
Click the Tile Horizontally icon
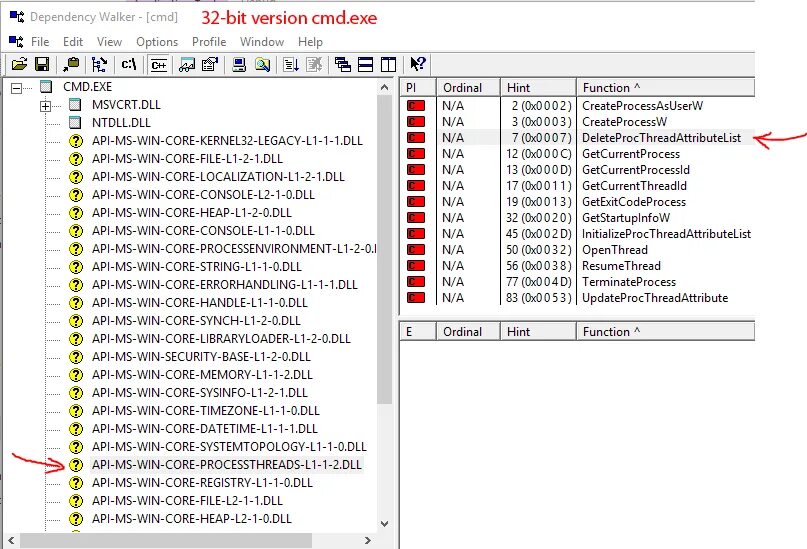tap(365, 64)
